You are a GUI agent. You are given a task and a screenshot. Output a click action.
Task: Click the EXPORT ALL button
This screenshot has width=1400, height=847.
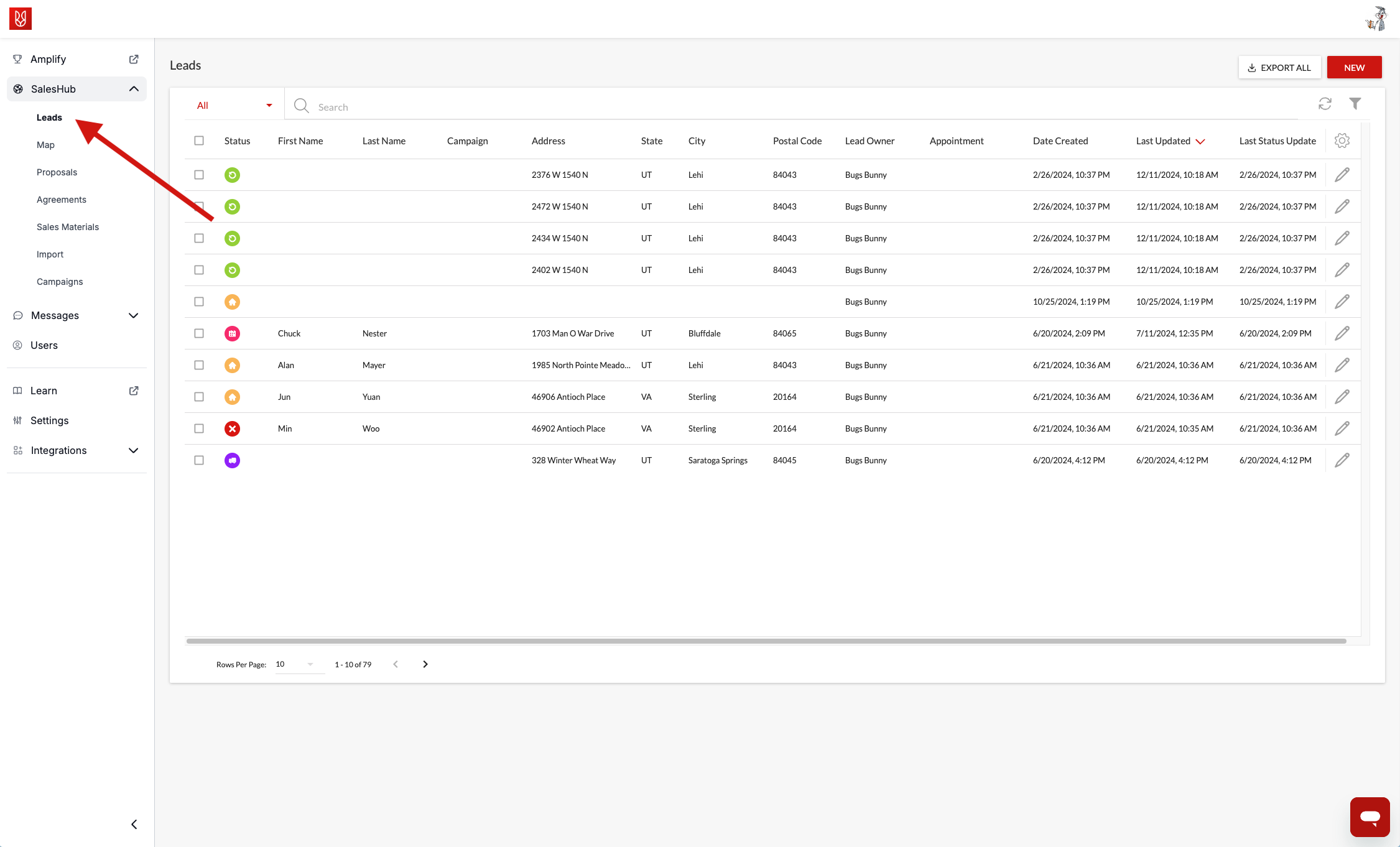(x=1279, y=67)
